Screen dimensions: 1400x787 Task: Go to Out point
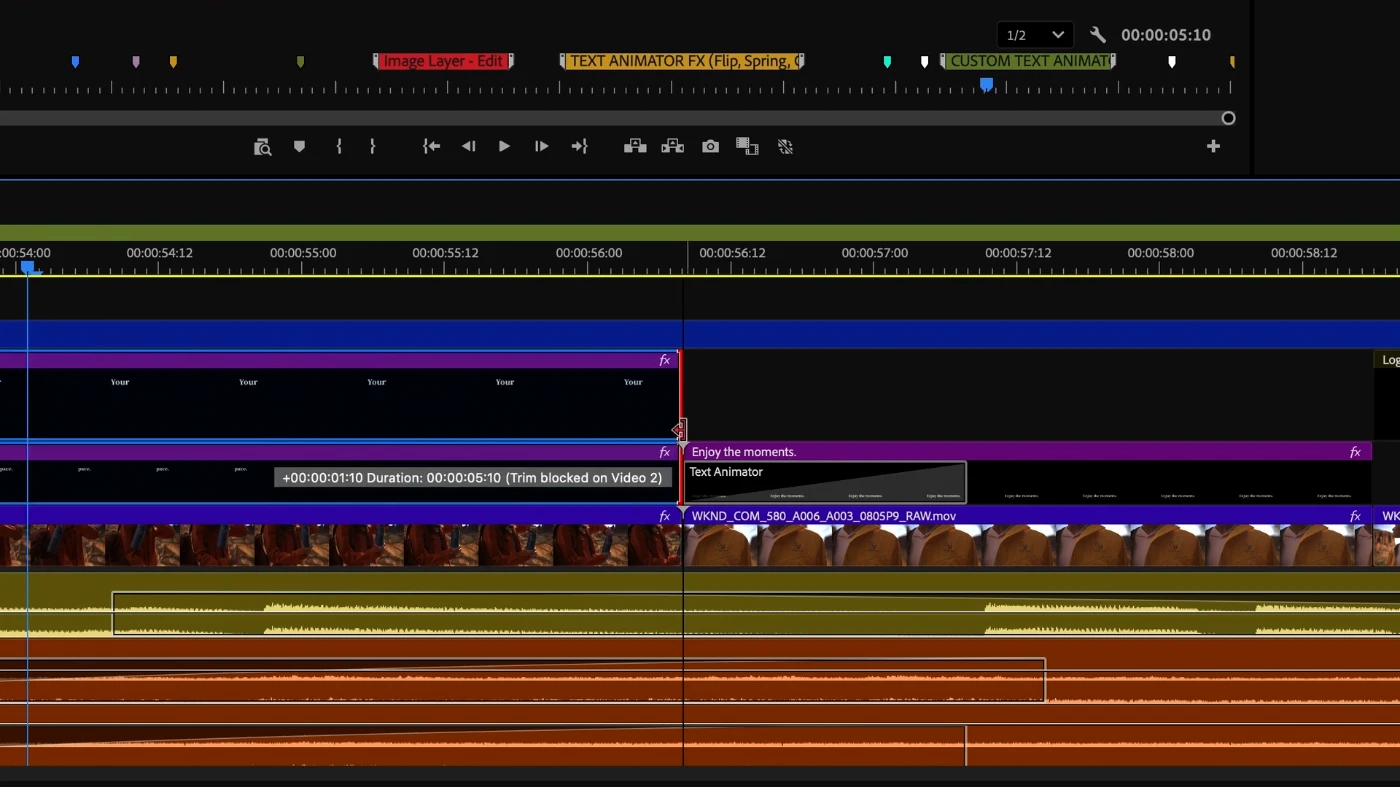[579, 147]
